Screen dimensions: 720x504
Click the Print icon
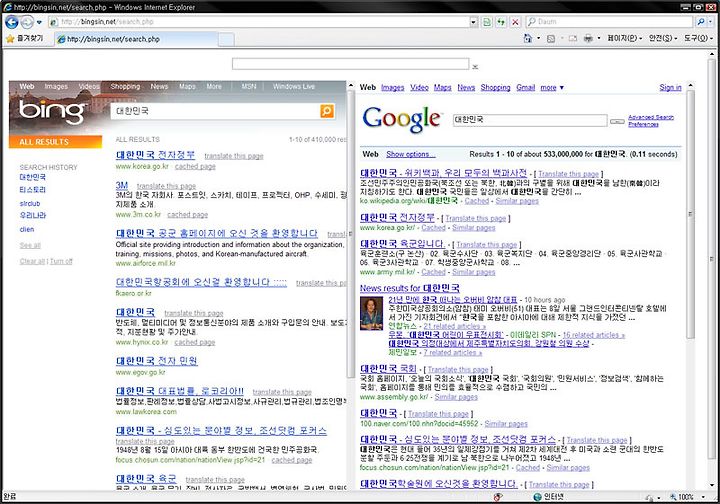click(588, 39)
